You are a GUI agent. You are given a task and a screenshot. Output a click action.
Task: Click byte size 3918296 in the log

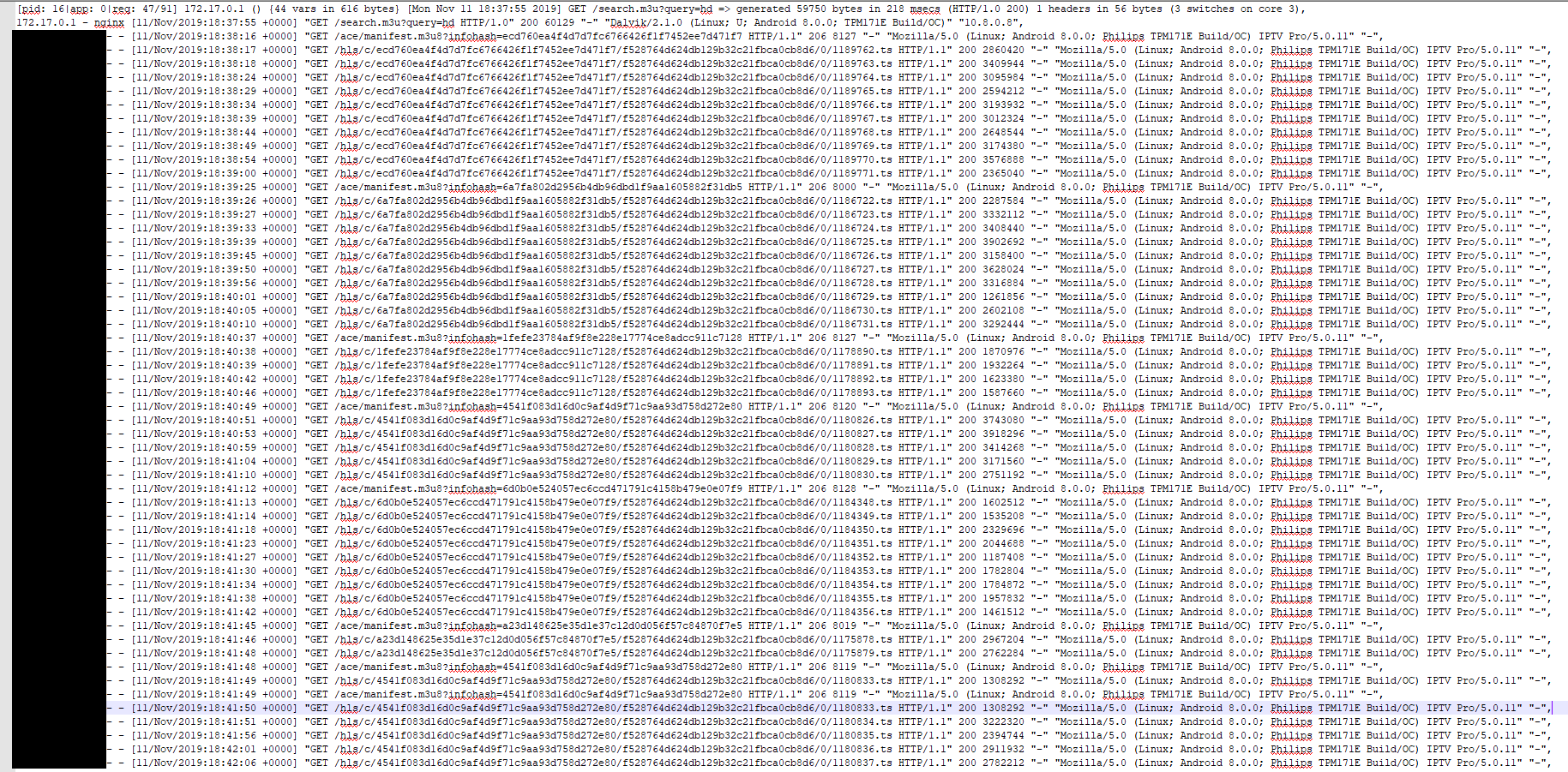[x=1003, y=434]
